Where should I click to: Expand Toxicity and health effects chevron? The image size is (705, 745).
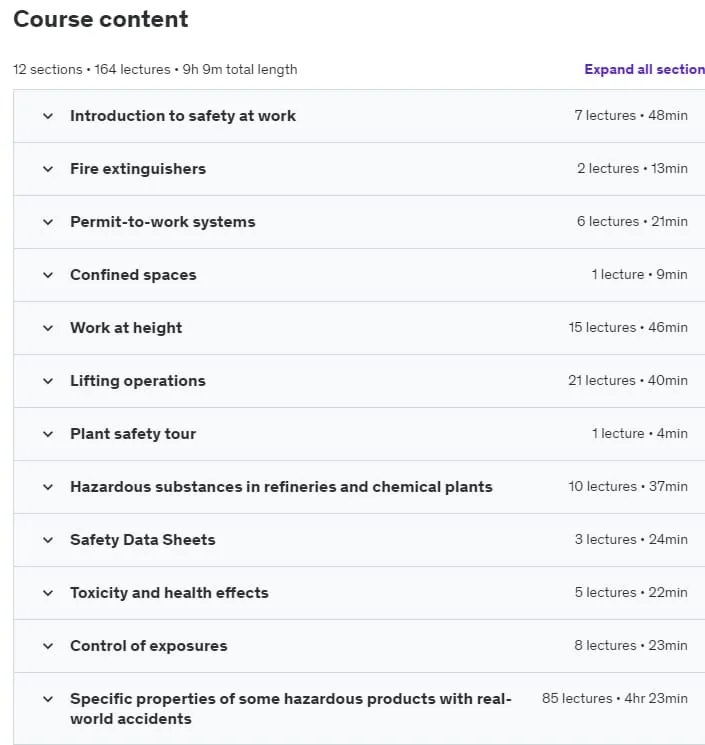pos(48,593)
